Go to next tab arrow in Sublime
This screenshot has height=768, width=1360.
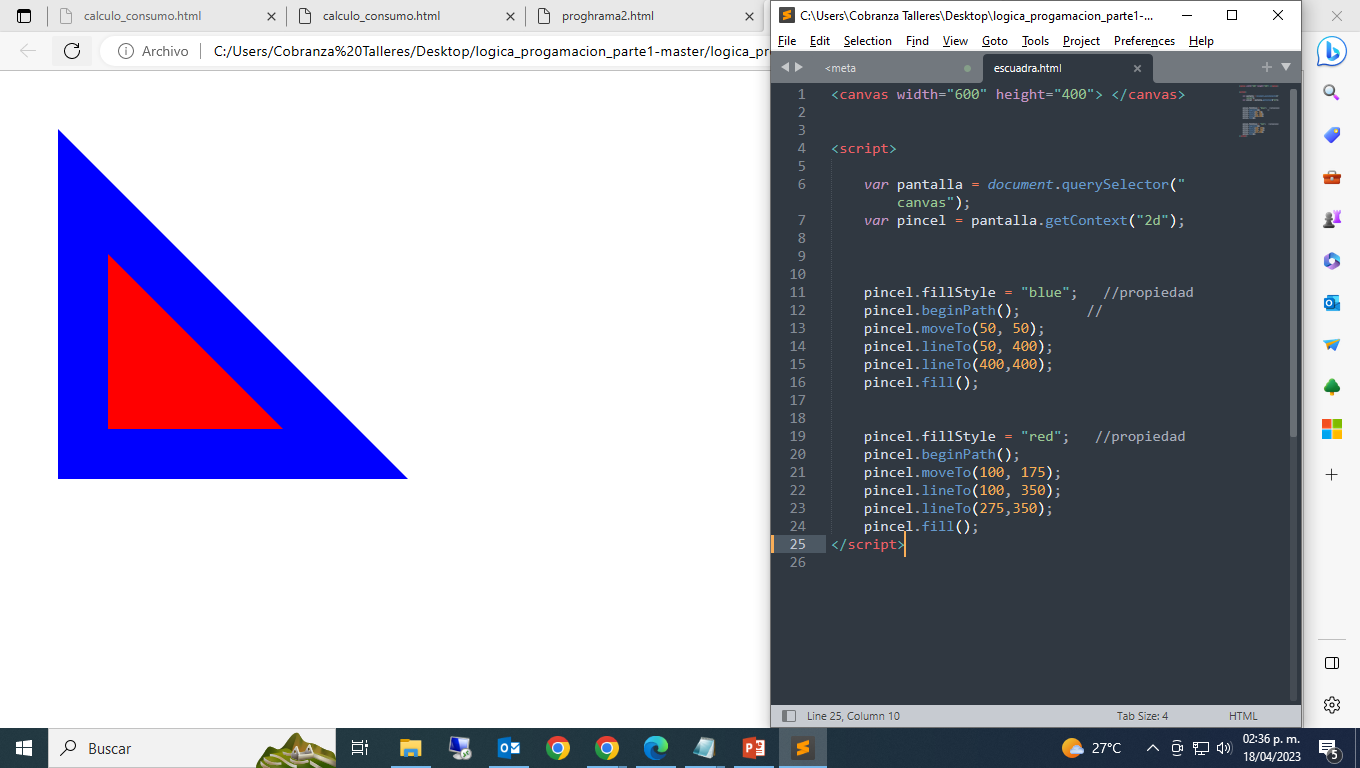coord(798,67)
